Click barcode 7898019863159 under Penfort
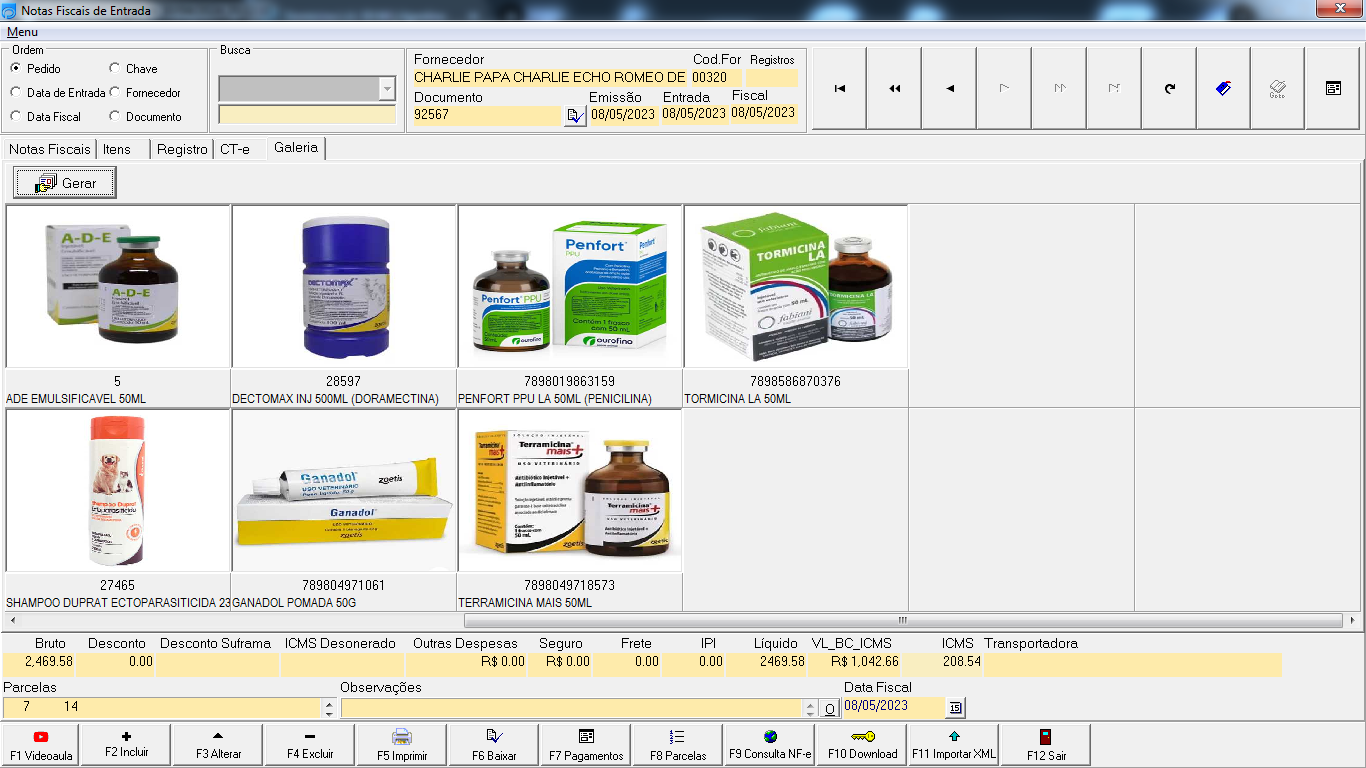Image resolution: width=1366 pixels, height=768 pixels. click(570, 382)
